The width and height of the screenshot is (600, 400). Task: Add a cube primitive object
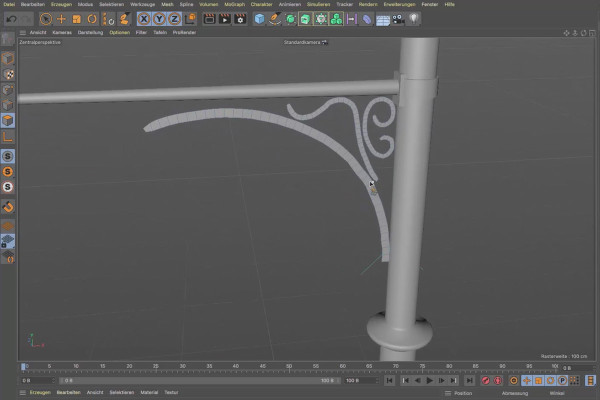(259, 19)
